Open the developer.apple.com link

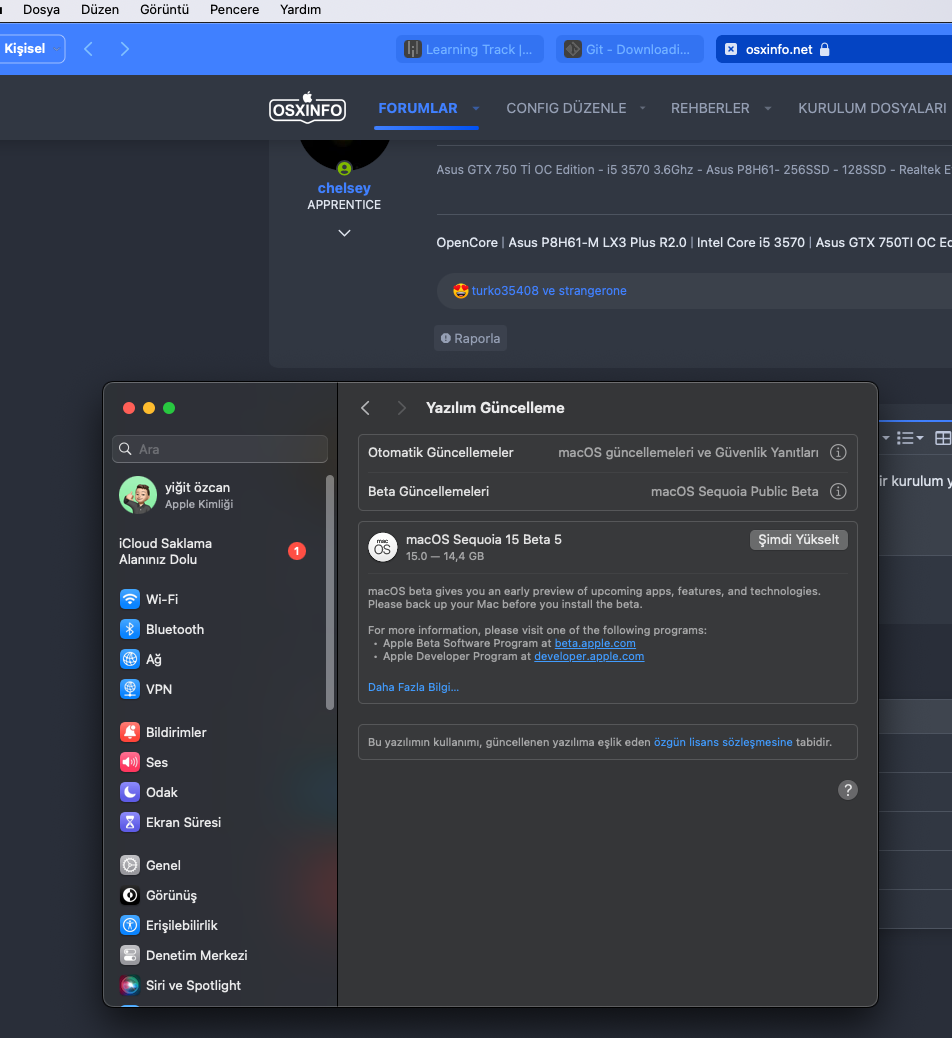coord(589,656)
